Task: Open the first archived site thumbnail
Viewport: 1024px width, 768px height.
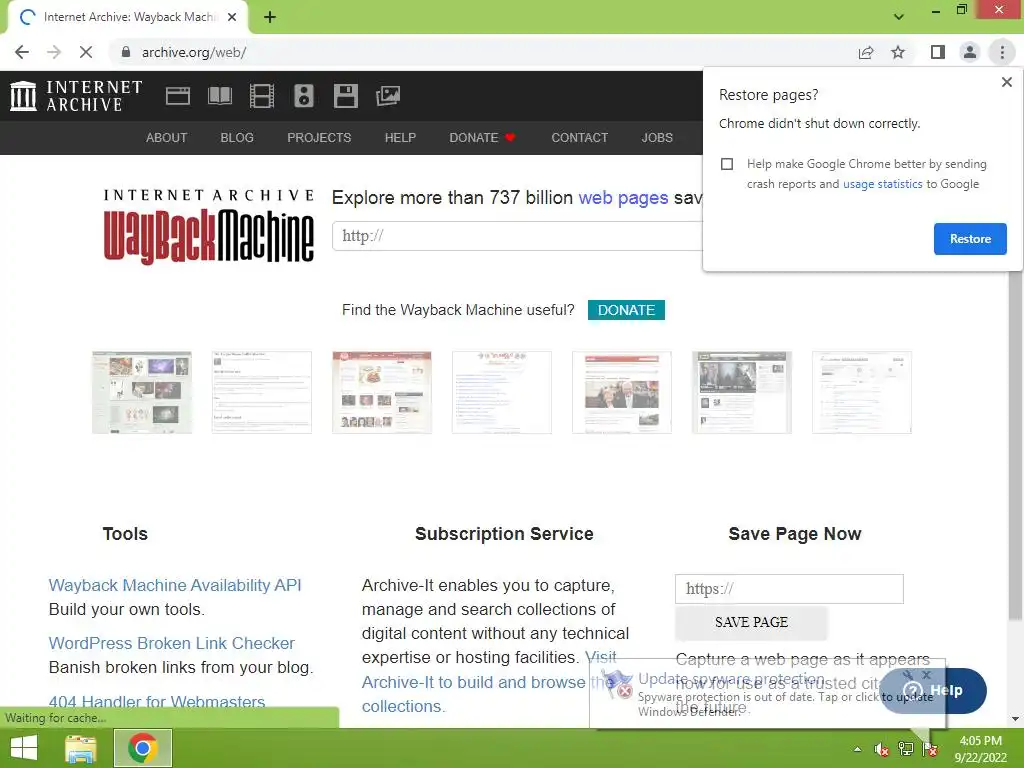Action: (x=142, y=392)
